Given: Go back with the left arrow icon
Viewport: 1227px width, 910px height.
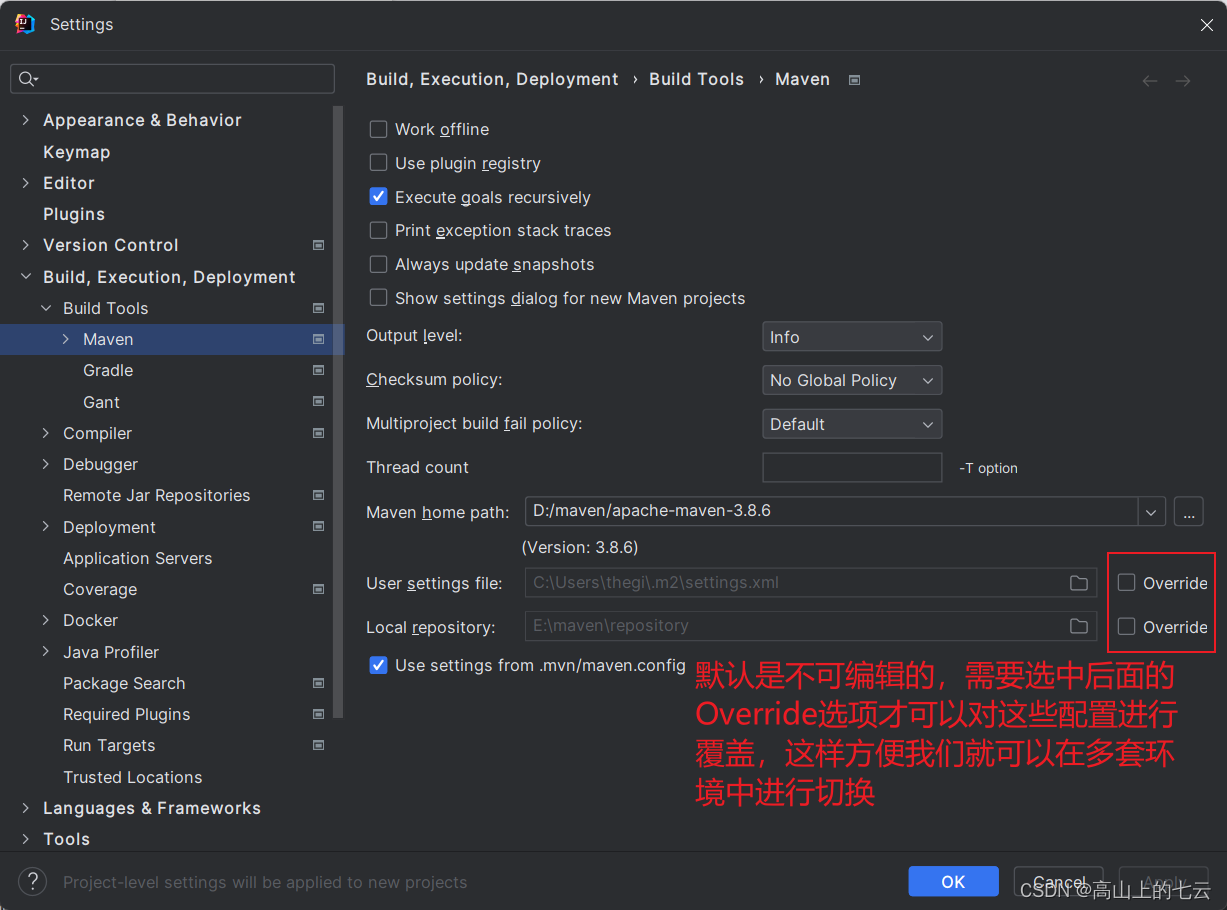Looking at the screenshot, I should pyautogui.click(x=1150, y=81).
